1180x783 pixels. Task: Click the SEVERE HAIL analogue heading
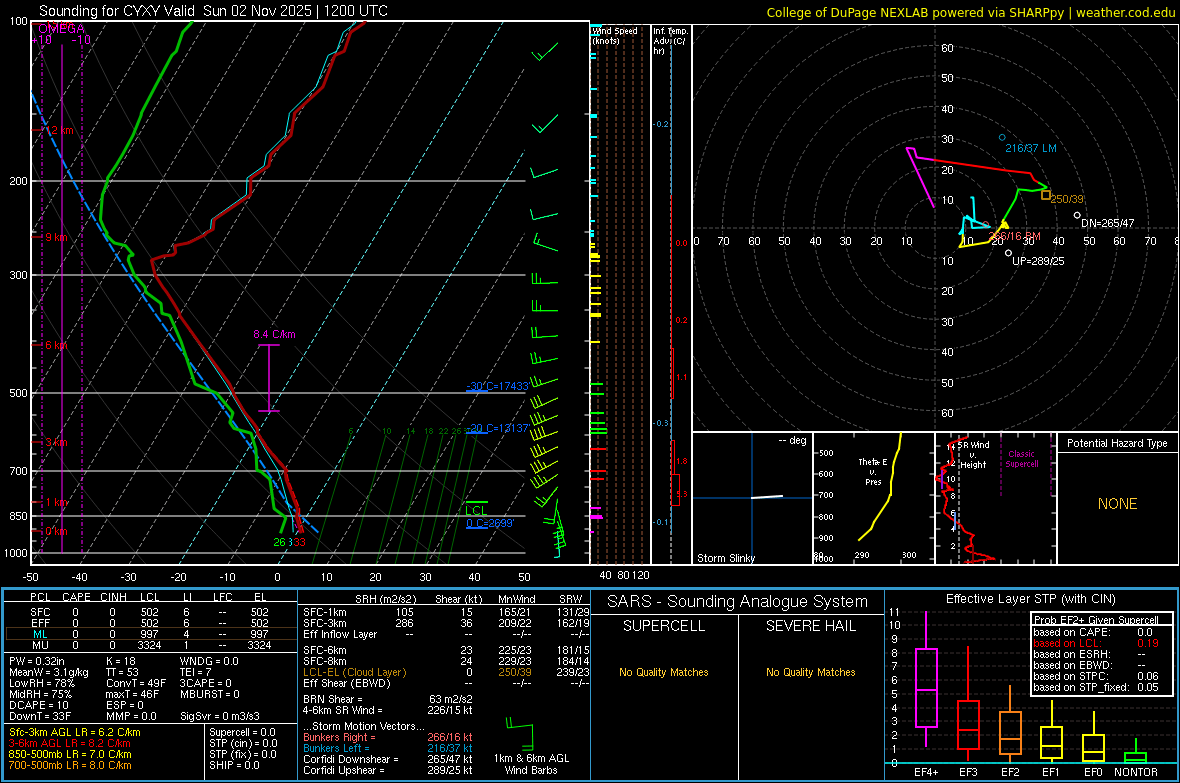[x=810, y=626]
